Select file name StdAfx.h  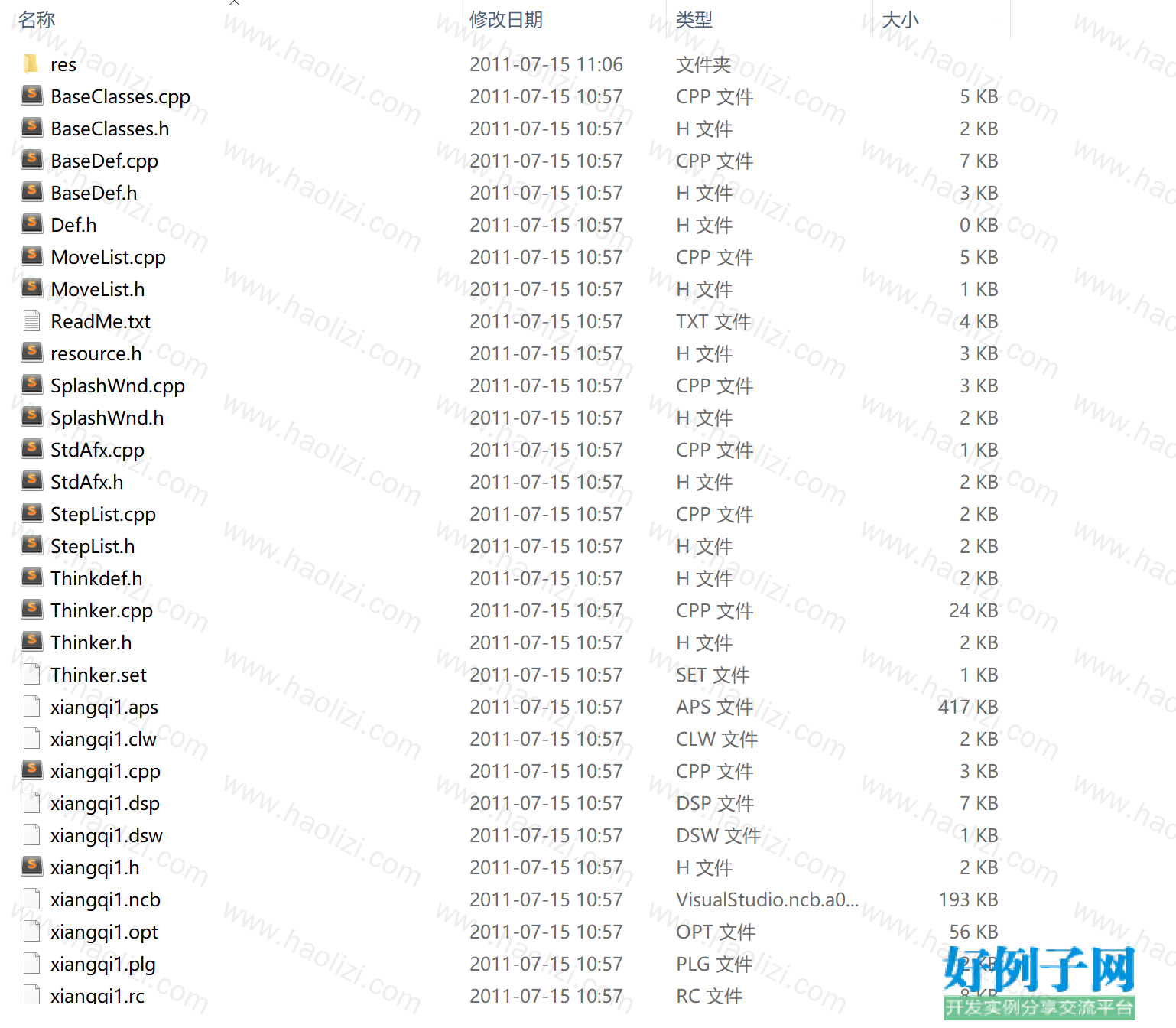(x=86, y=483)
